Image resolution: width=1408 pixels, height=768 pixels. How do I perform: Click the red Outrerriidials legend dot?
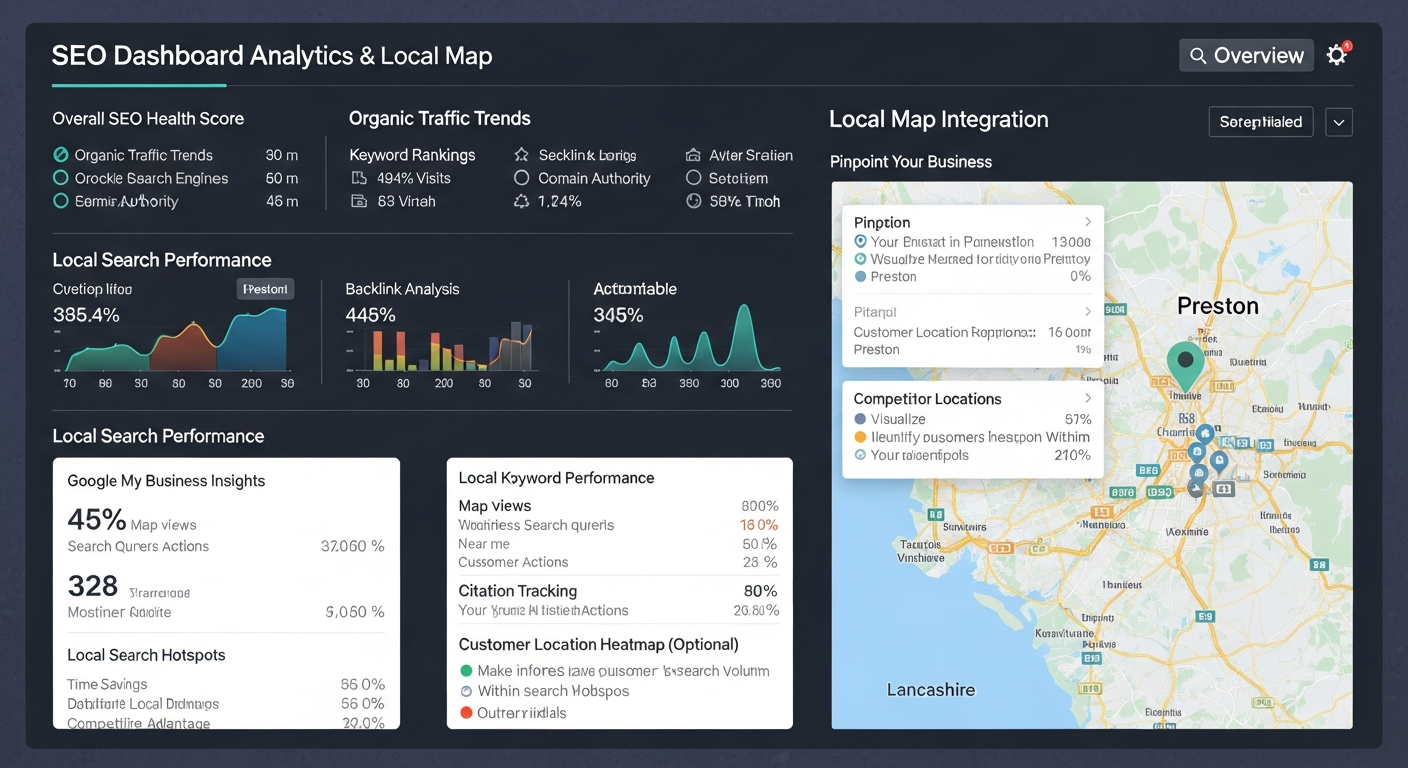pyautogui.click(x=466, y=713)
